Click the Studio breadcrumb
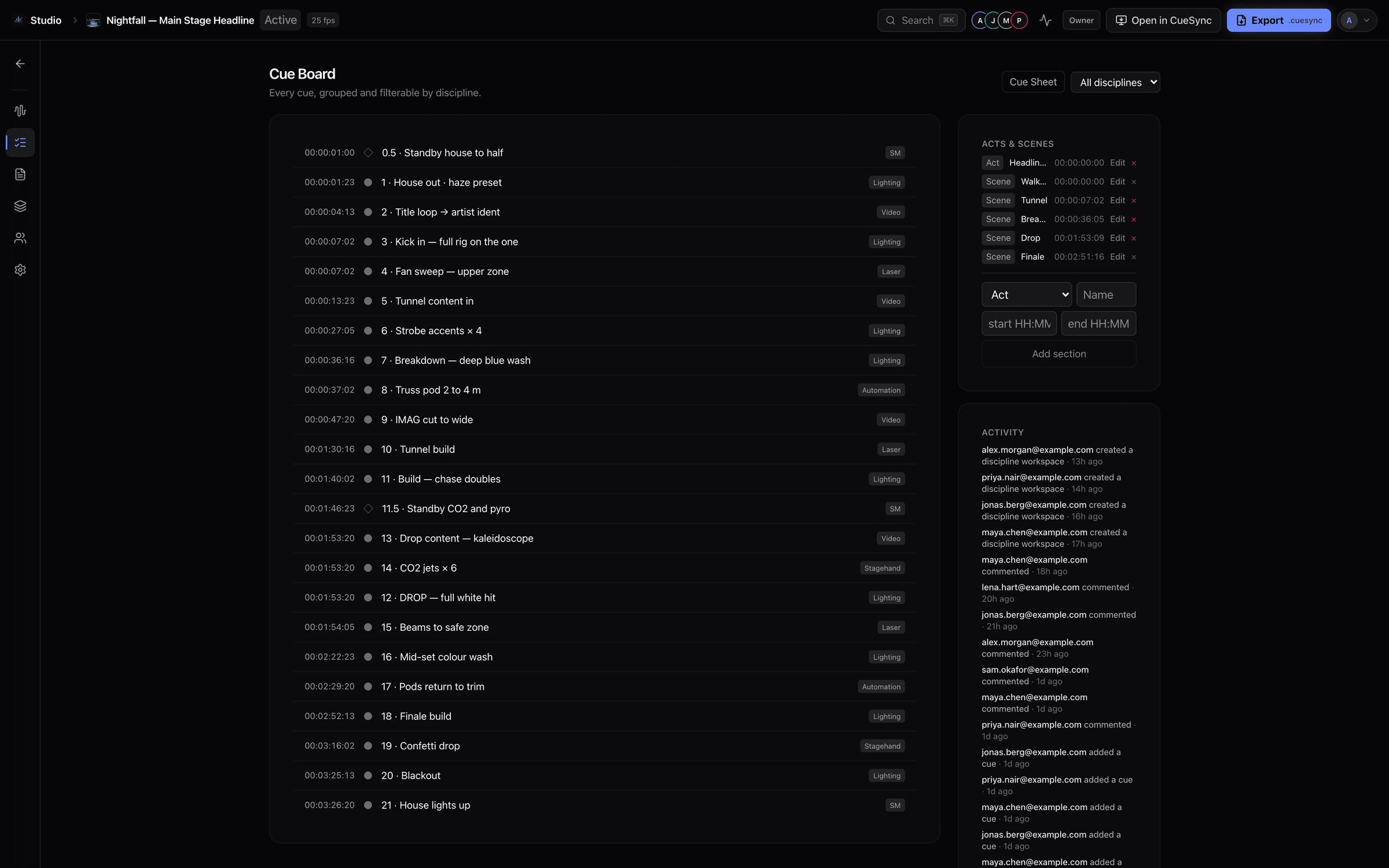Screen dimensions: 1389x868 tap(46, 20)
